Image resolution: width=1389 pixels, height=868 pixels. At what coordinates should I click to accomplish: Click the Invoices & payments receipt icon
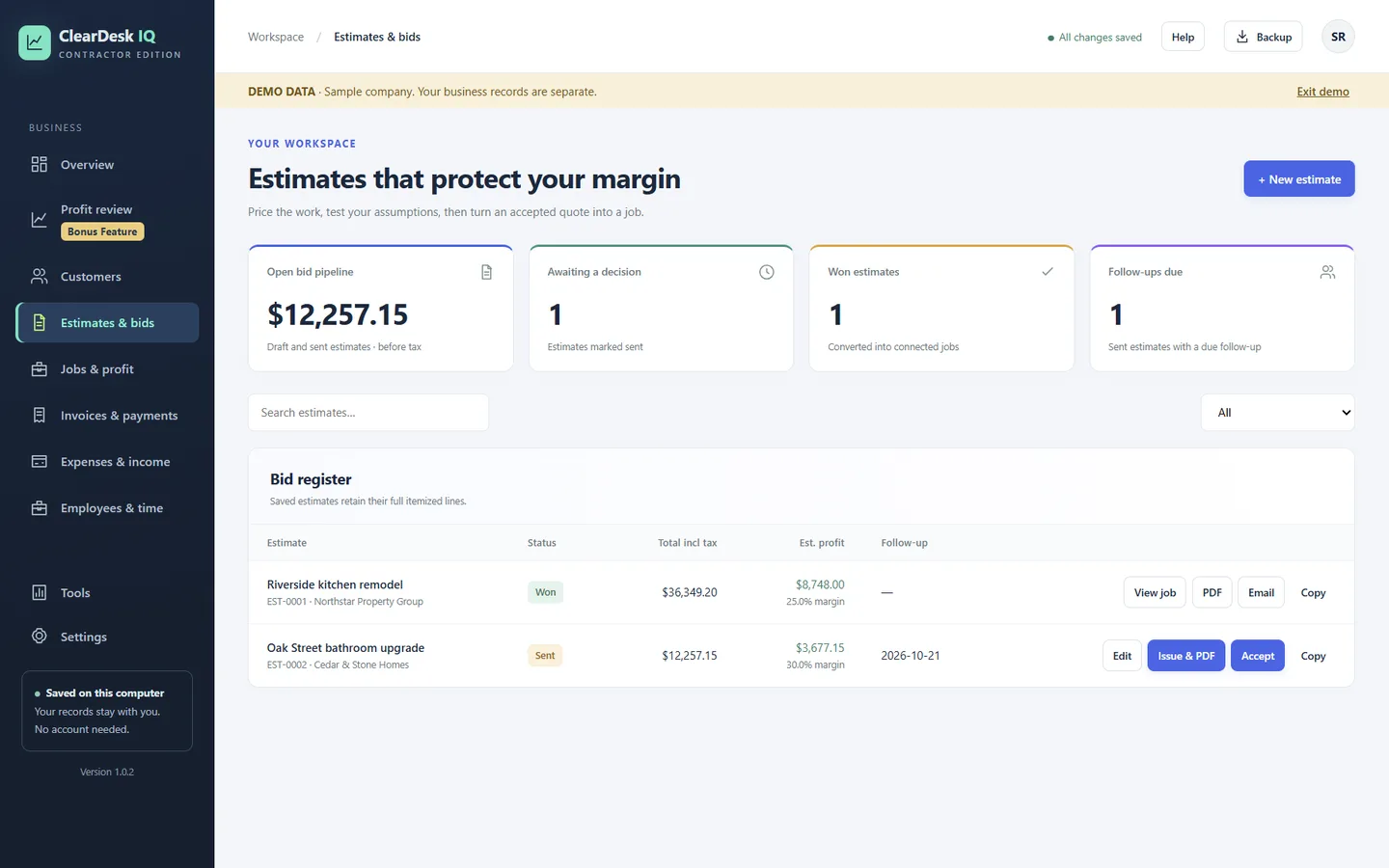click(40, 416)
